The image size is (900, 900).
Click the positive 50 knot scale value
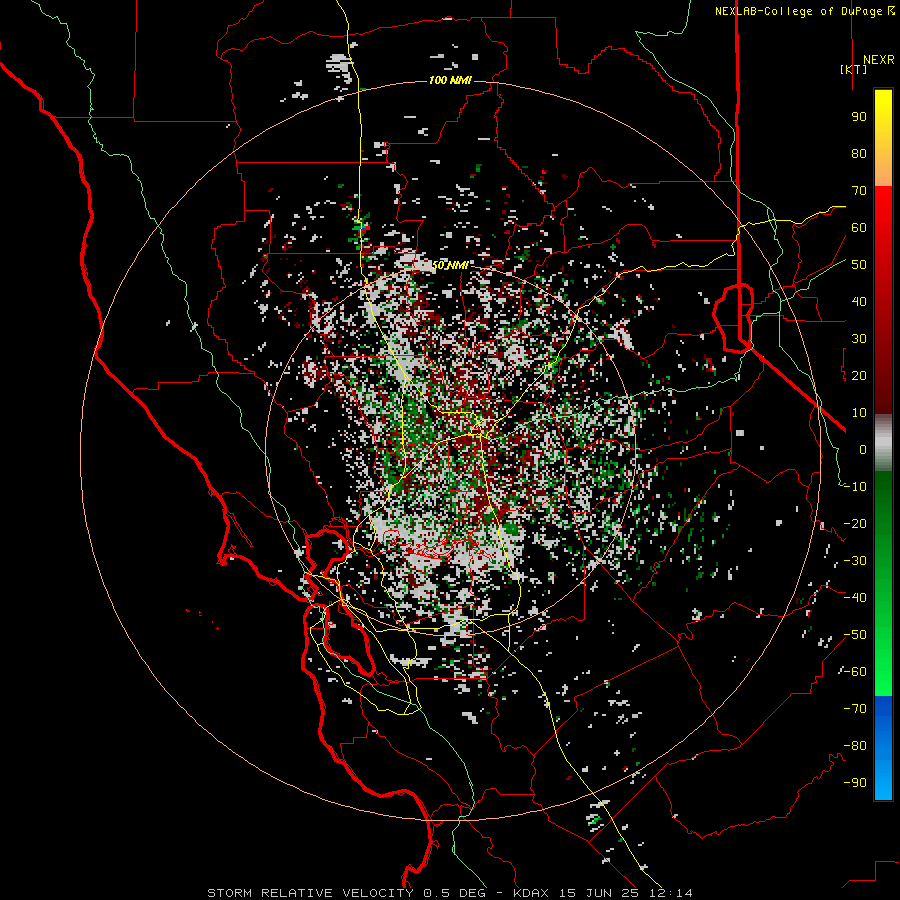point(859,265)
